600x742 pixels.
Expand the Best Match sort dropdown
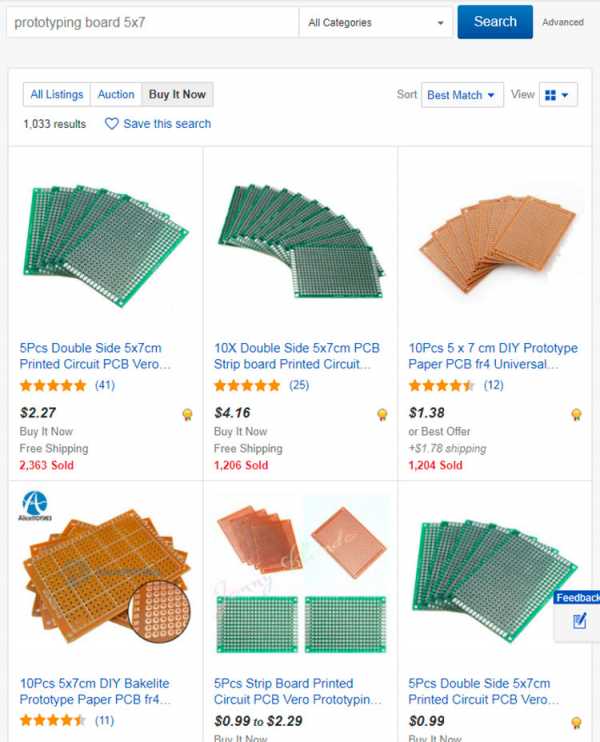pyautogui.click(x=462, y=95)
